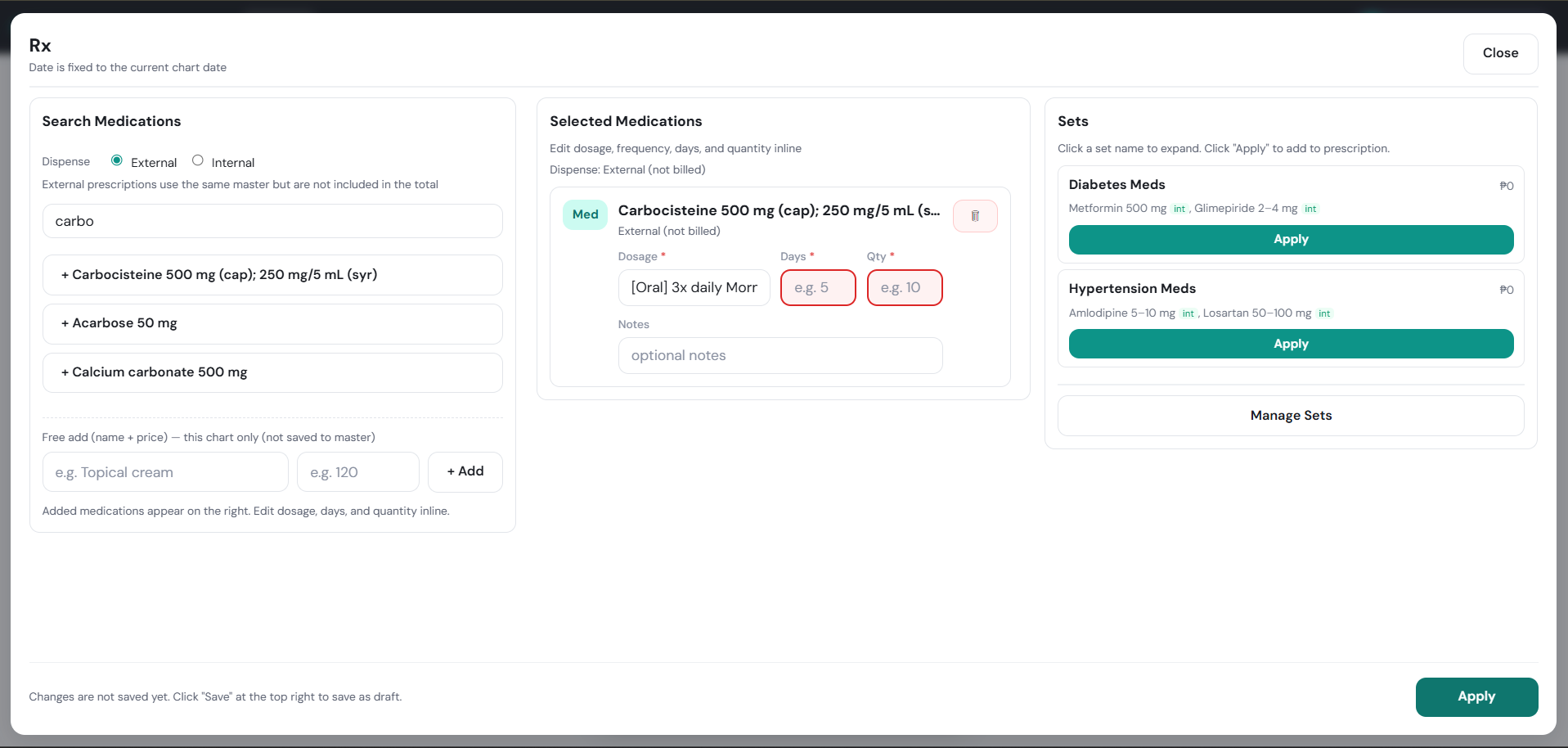Apply the Diabetes Meds set
The image size is (1568, 748).
point(1290,240)
